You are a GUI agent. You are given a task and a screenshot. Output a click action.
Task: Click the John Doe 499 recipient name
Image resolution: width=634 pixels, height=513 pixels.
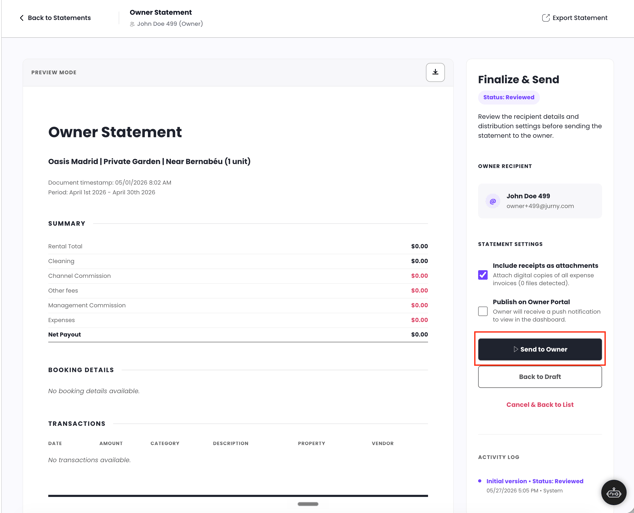tap(528, 196)
